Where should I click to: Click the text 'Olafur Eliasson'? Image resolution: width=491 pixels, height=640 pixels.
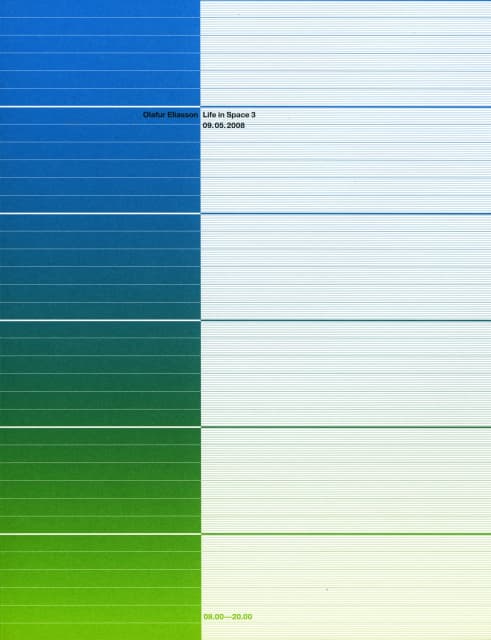[171, 115]
